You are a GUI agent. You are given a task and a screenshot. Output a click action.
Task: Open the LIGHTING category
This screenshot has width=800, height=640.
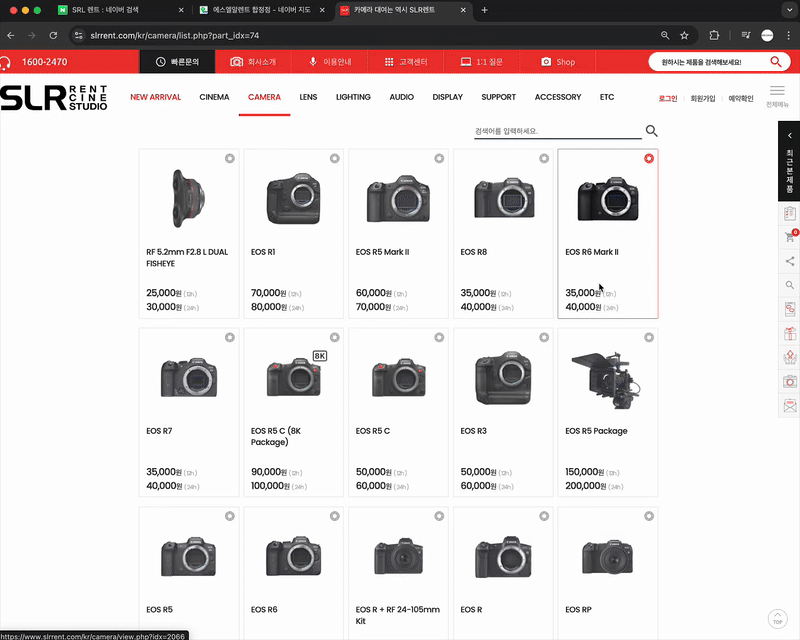(353, 97)
